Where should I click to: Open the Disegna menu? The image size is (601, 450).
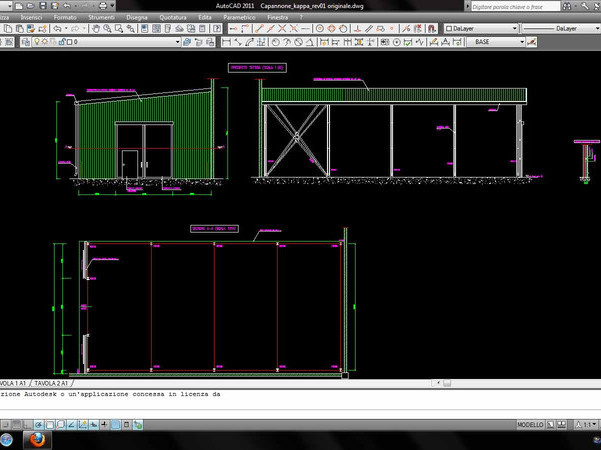pyautogui.click(x=137, y=18)
